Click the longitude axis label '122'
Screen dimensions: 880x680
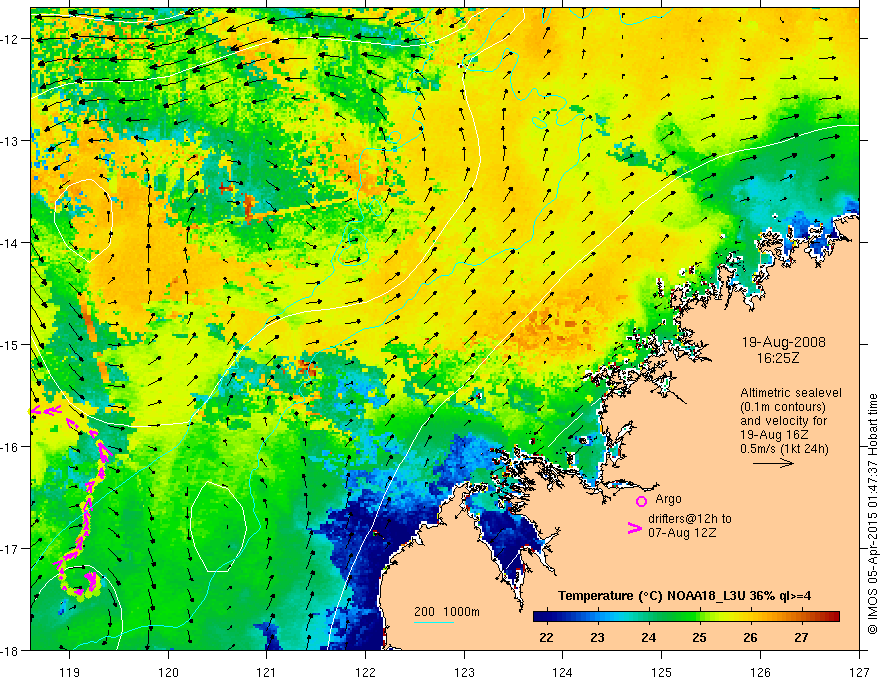(x=365, y=672)
